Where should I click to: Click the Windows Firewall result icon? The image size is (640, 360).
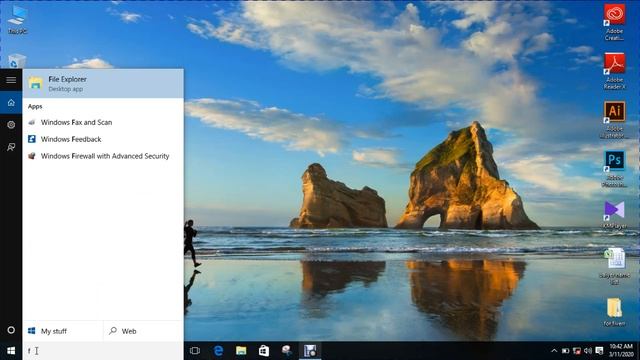pyautogui.click(x=32, y=156)
